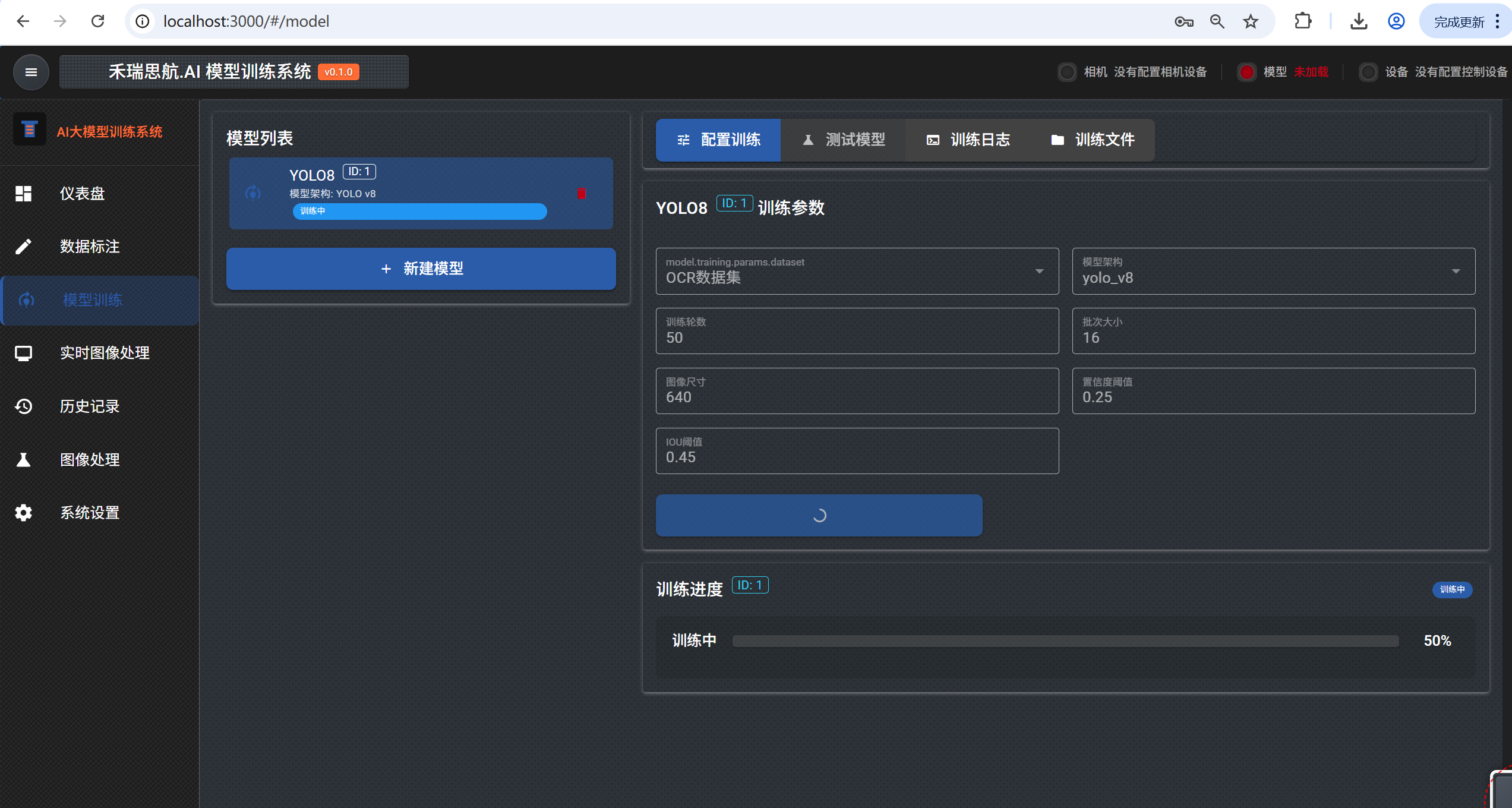Click the YOLO8 model training status icon
This screenshot has width=1512, height=808.
[253, 193]
